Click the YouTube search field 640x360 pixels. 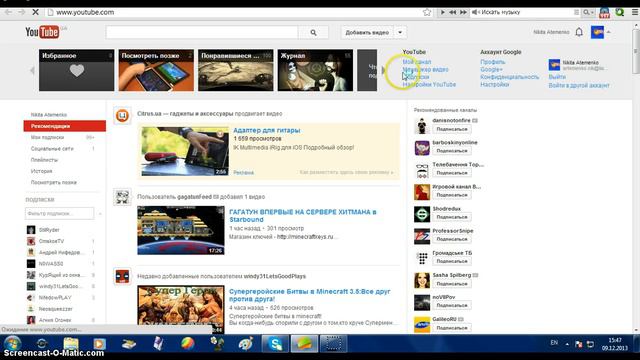[x=202, y=32]
